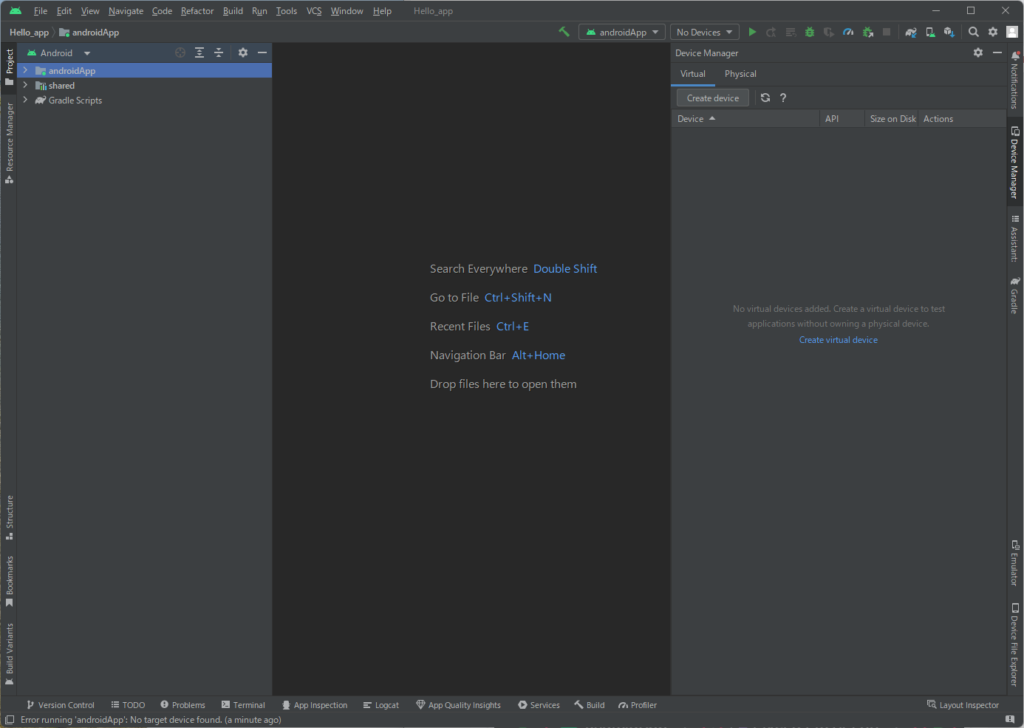This screenshot has width=1024, height=728.
Task: Switch to the Physical tab
Action: (740, 74)
